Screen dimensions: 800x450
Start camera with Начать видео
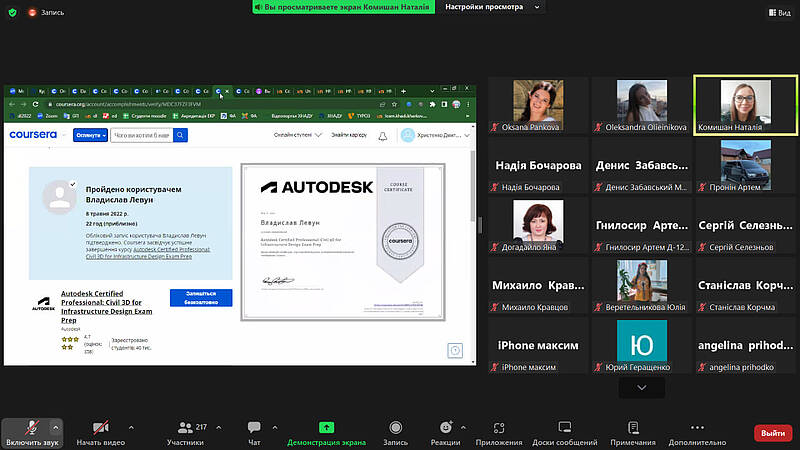tap(101, 433)
